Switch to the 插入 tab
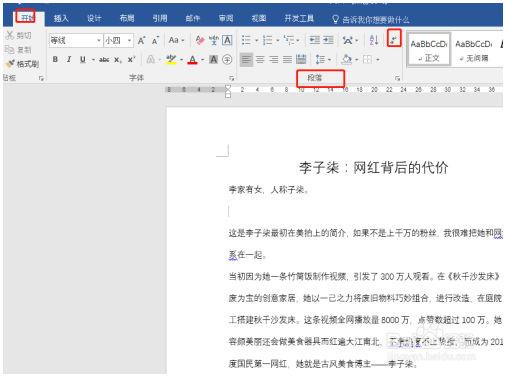The width and height of the screenshot is (506, 377). click(x=61, y=18)
